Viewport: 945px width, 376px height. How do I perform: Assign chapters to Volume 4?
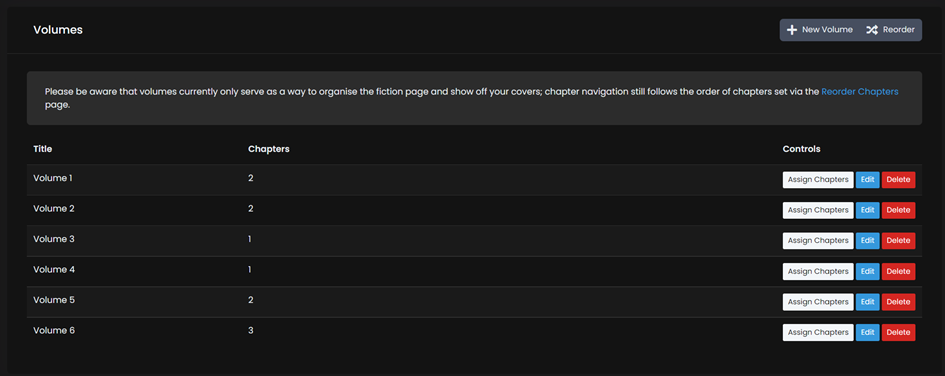818,271
